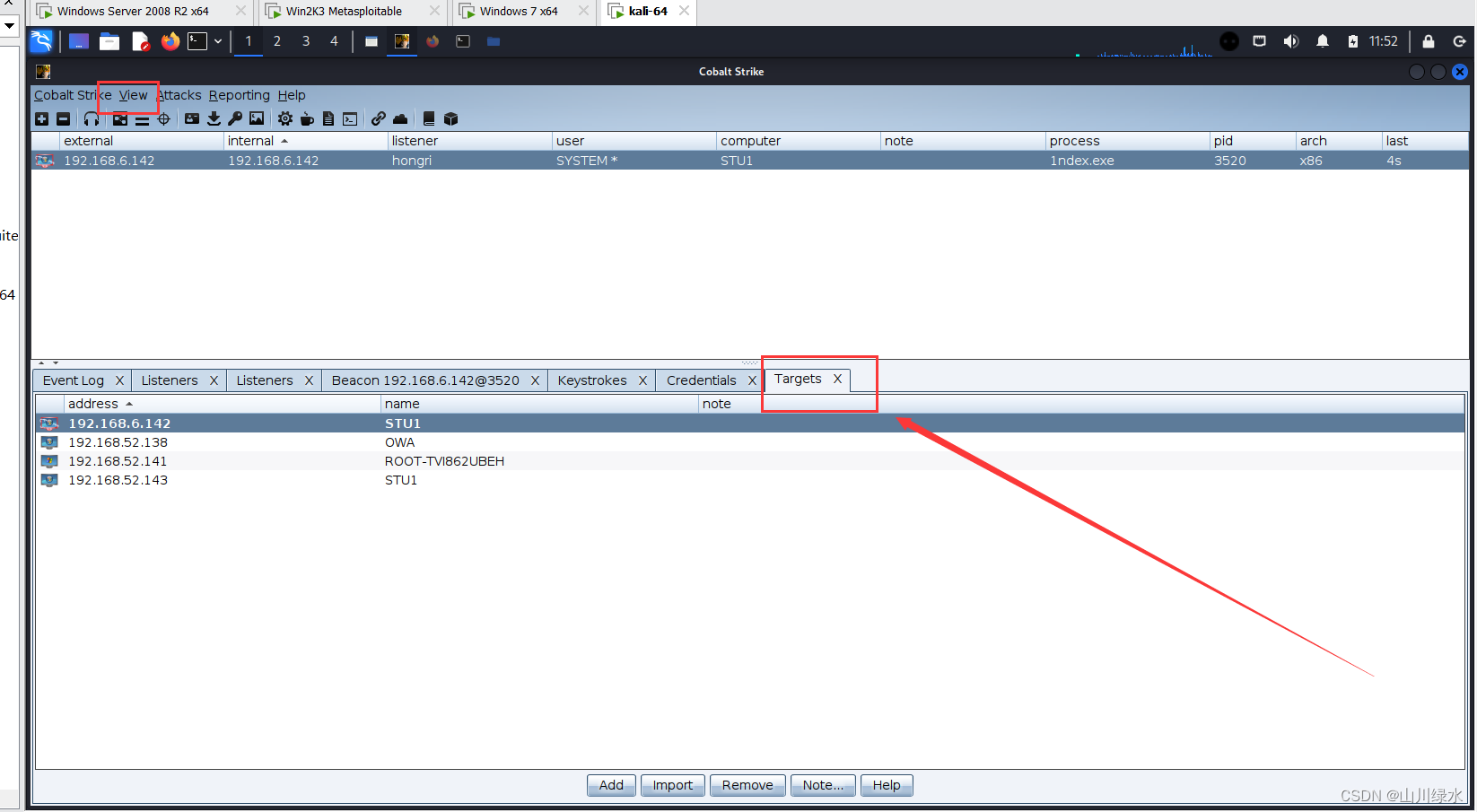Sort targets by the name column header

click(539, 404)
